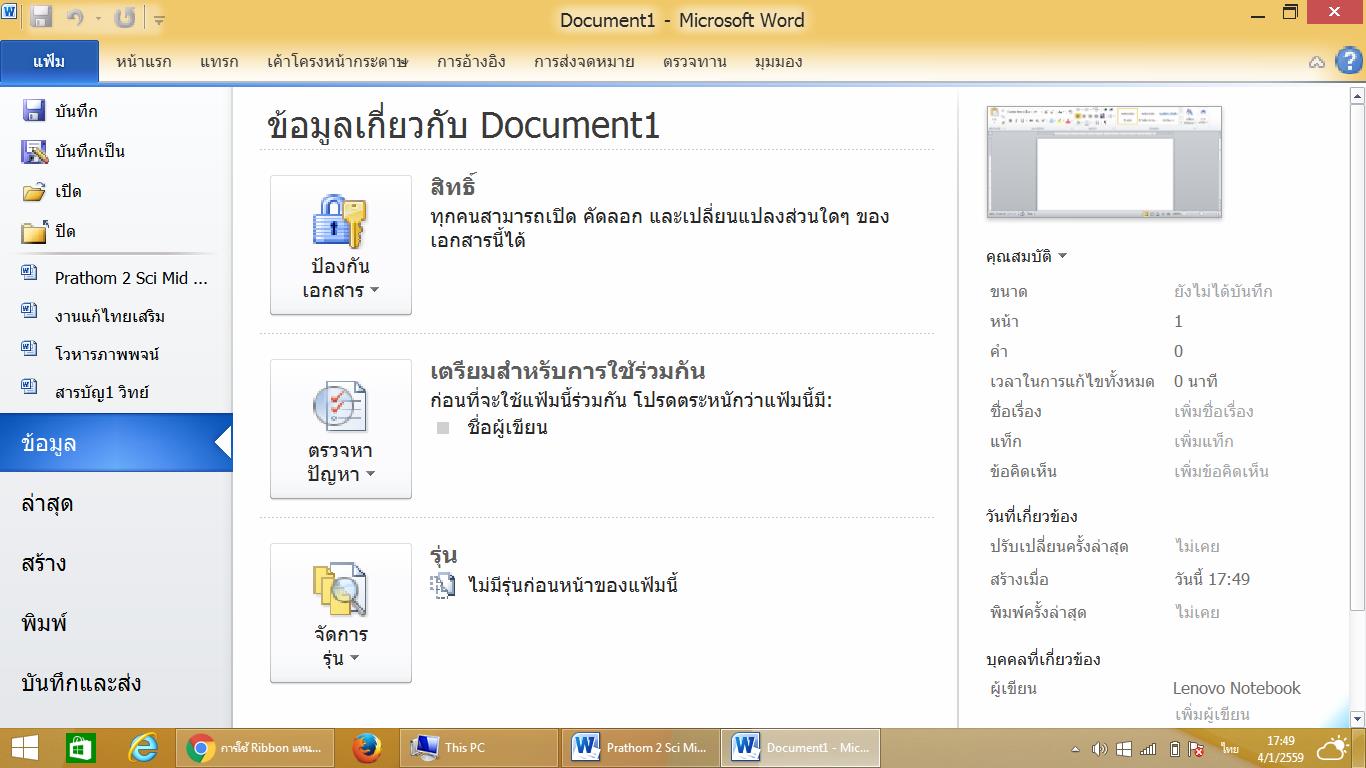Switch to the ตรวจทาน tab
This screenshot has width=1366, height=768.
(694, 61)
